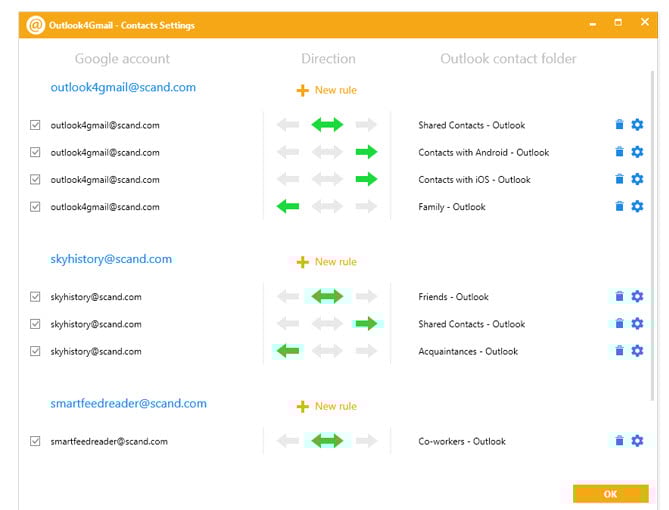The width and height of the screenshot is (669, 510).
Task: Delete the Shared Contacts - Outlook rule for outlook4gmail
Action: [x=619, y=125]
